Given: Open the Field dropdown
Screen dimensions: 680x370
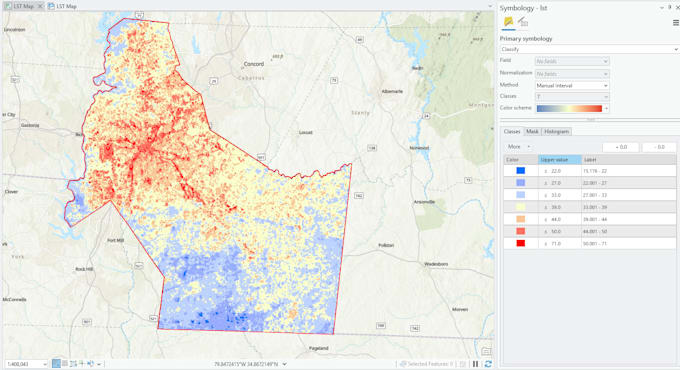Looking at the screenshot, I should 572,61.
